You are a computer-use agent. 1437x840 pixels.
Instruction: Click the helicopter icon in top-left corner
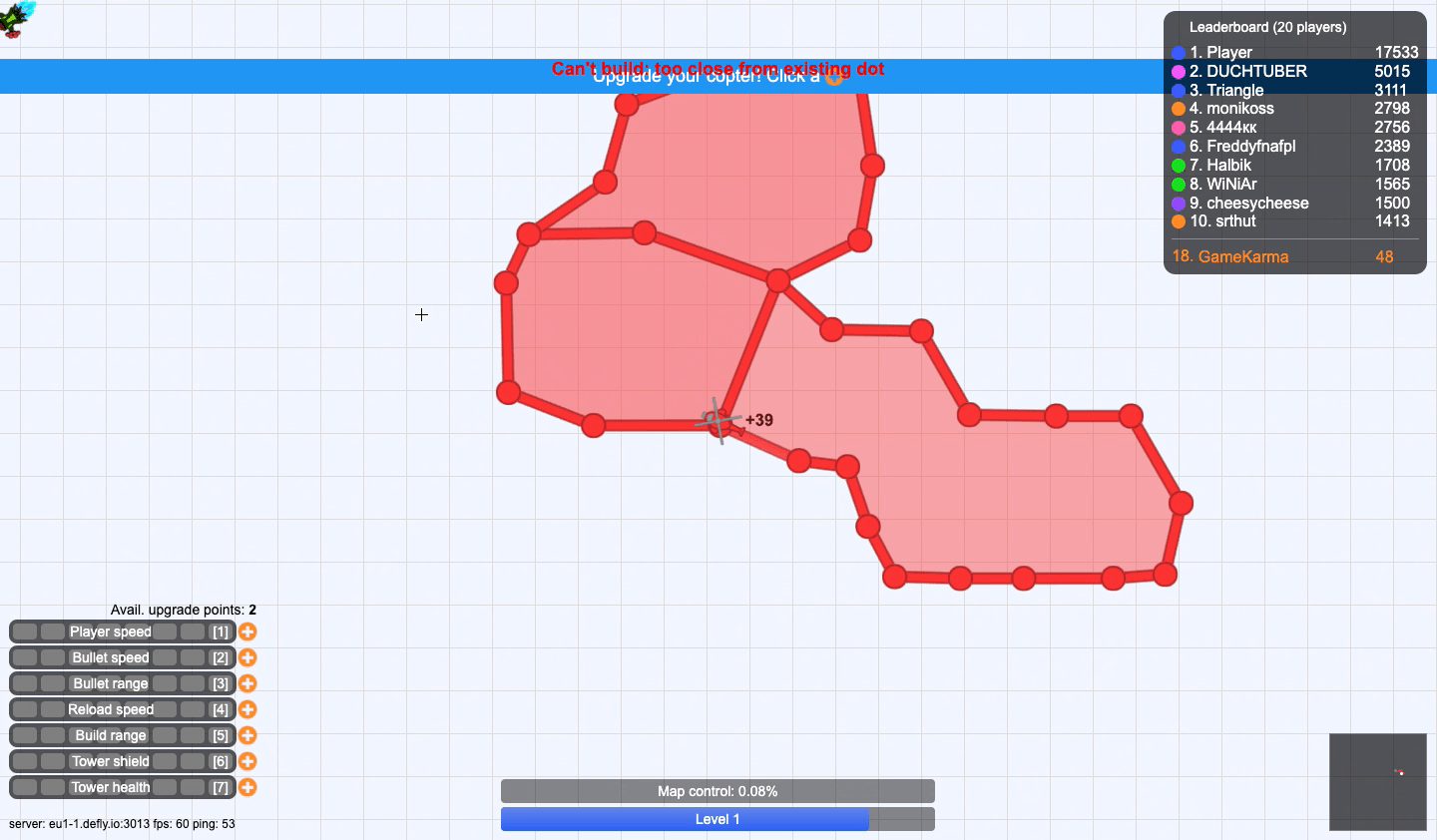(x=17, y=18)
